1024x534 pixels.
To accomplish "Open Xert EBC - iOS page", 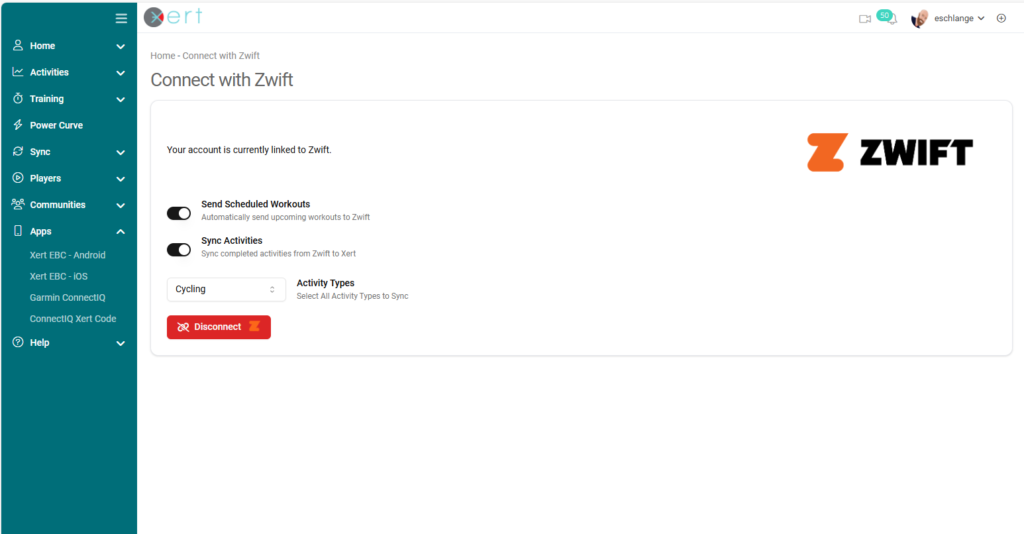I will click(x=58, y=276).
